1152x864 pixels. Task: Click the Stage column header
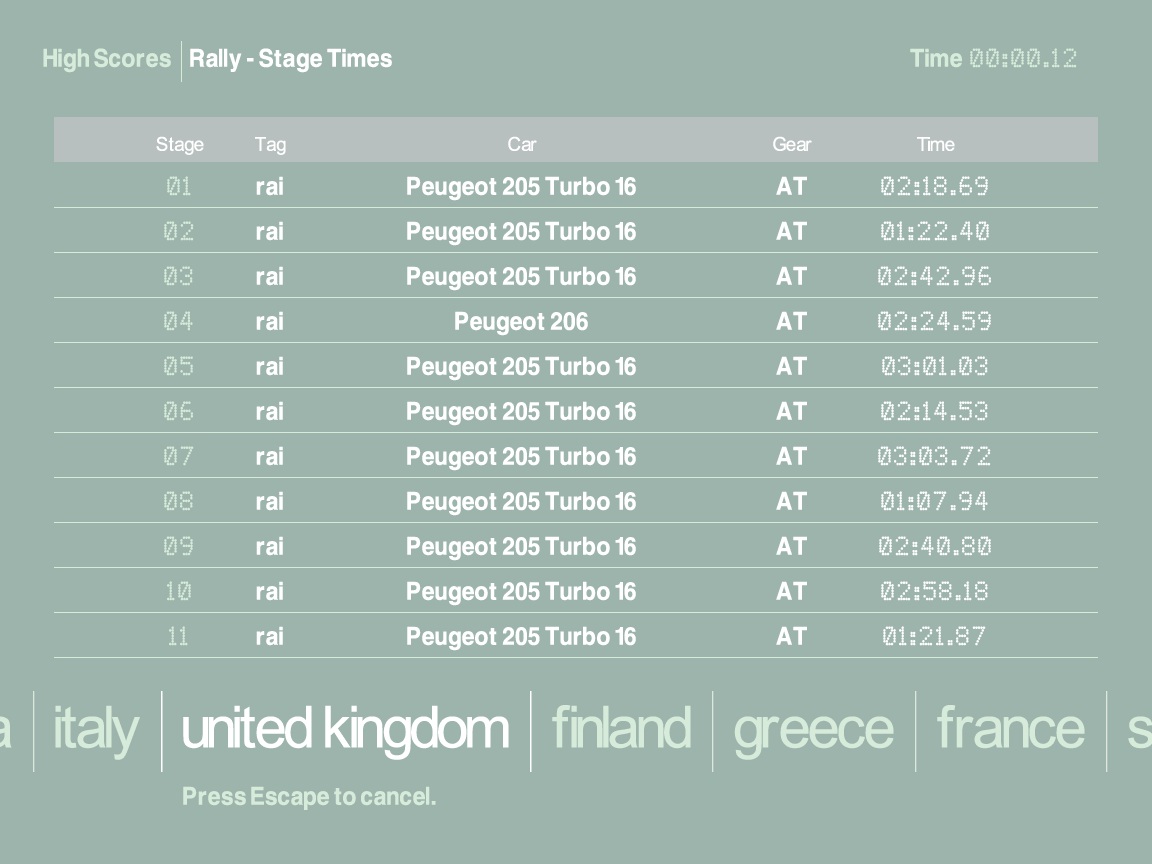pyautogui.click(x=180, y=144)
